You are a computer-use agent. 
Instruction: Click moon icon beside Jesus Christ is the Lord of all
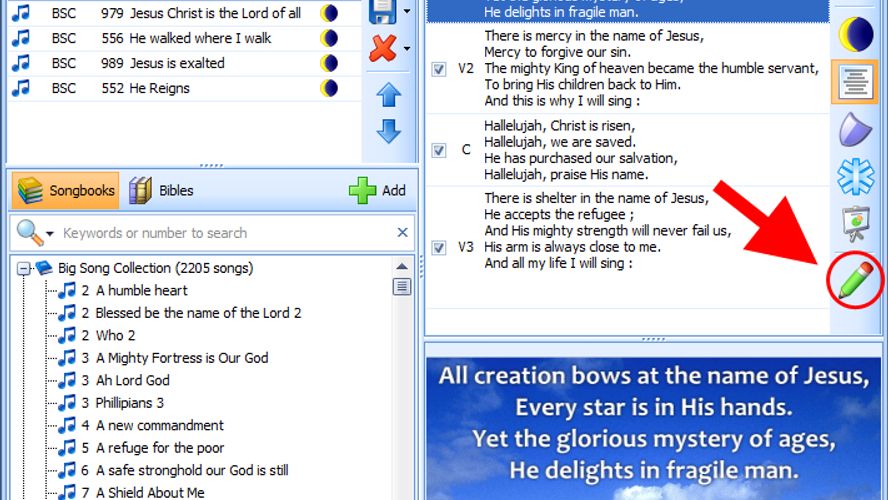pyautogui.click(x=329, y=13)
